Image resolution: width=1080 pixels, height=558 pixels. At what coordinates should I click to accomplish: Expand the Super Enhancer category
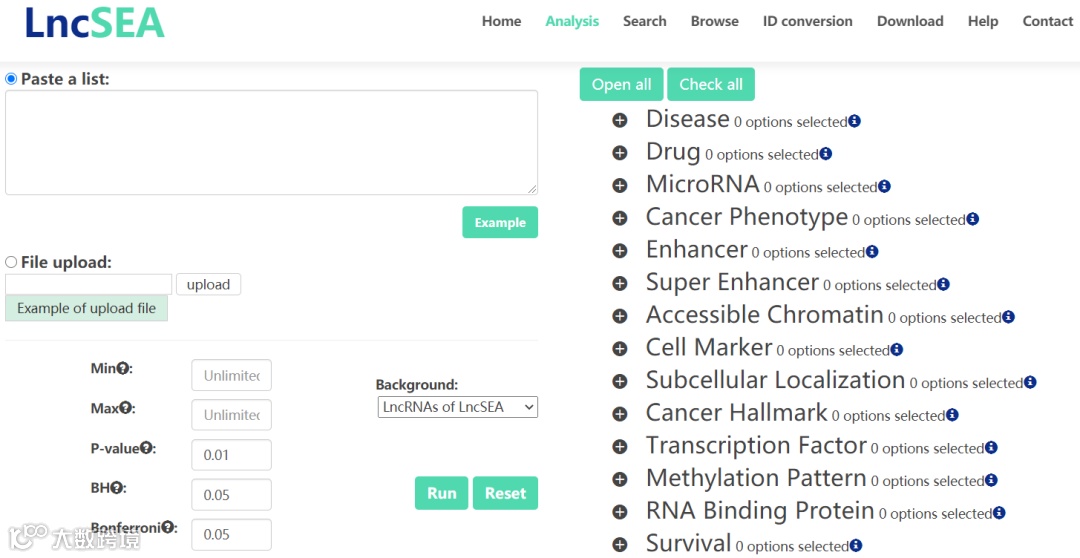coord(620,284)
